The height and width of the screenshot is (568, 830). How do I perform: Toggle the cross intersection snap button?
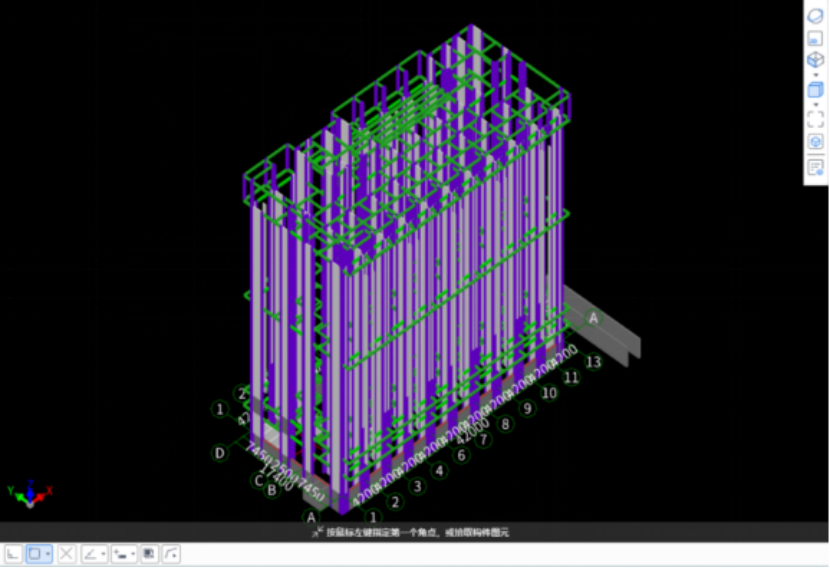click(x=67, y=553)
